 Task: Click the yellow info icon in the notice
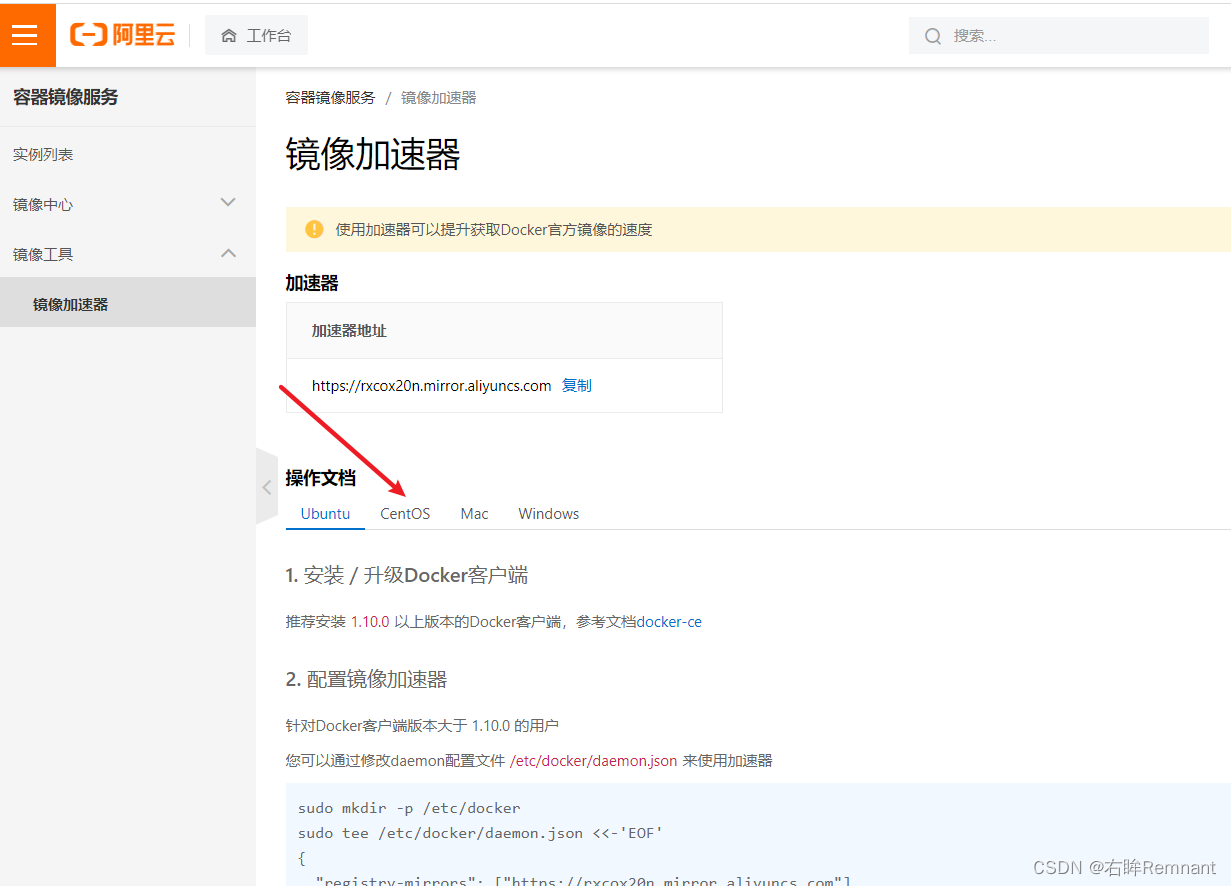[x=314, y=229]
